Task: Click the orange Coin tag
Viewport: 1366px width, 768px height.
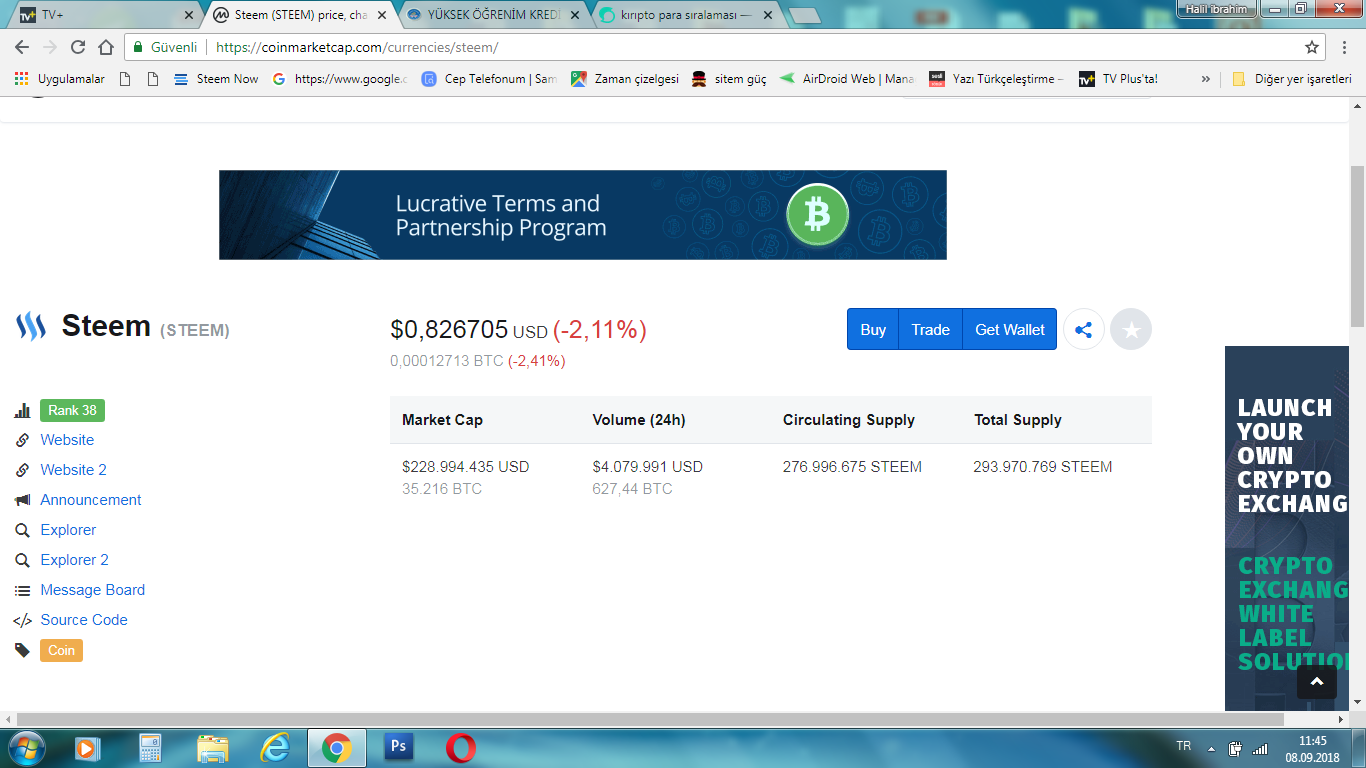Action: [x=61, y=650]
